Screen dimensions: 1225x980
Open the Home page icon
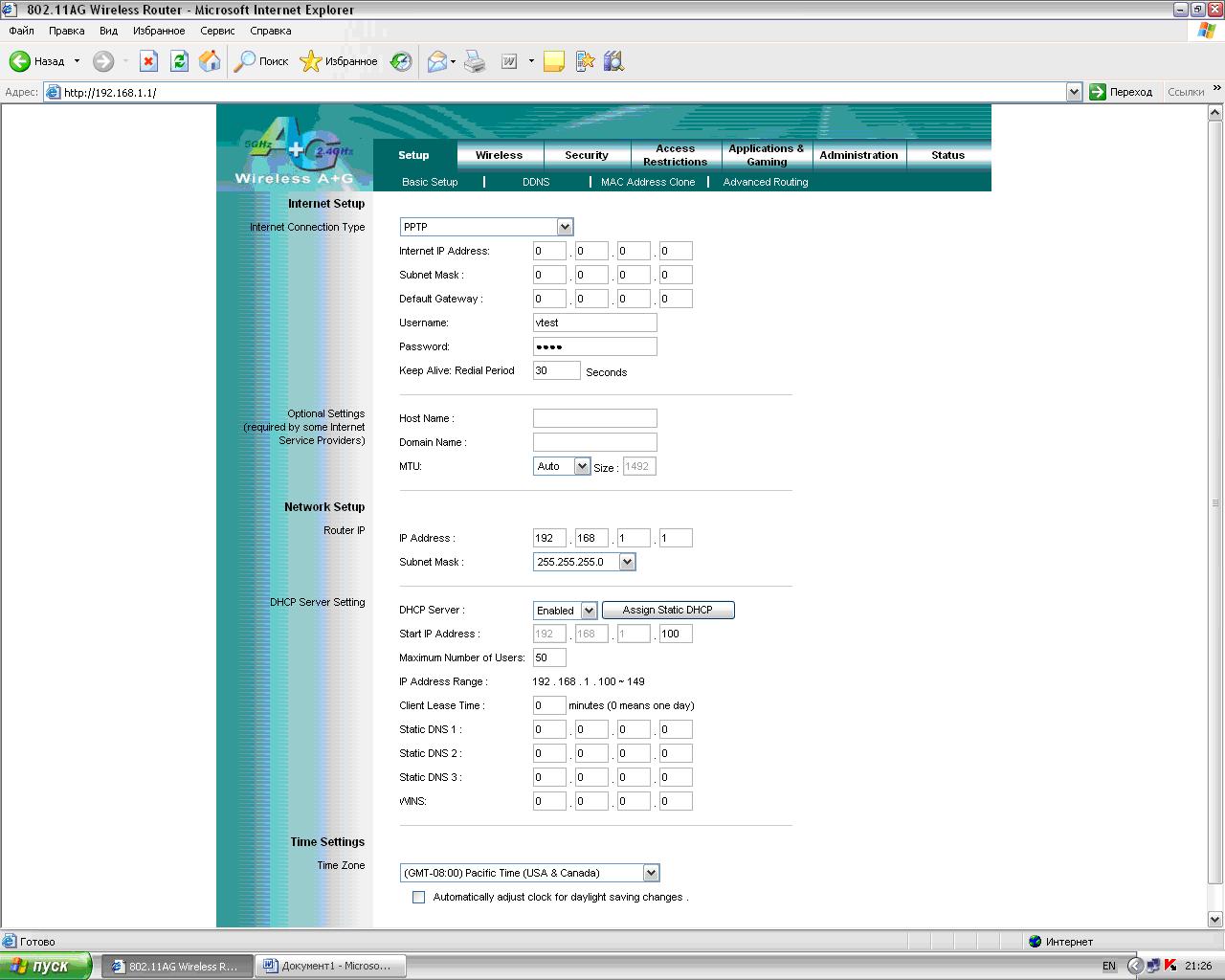click(x=210, y=61)
